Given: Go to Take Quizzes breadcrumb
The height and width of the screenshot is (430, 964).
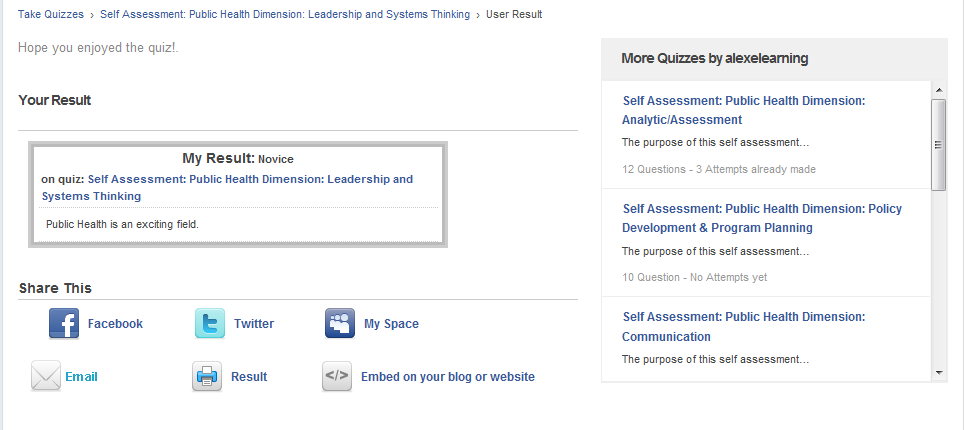Looking at the screenshot, I should tap(51, 14).
